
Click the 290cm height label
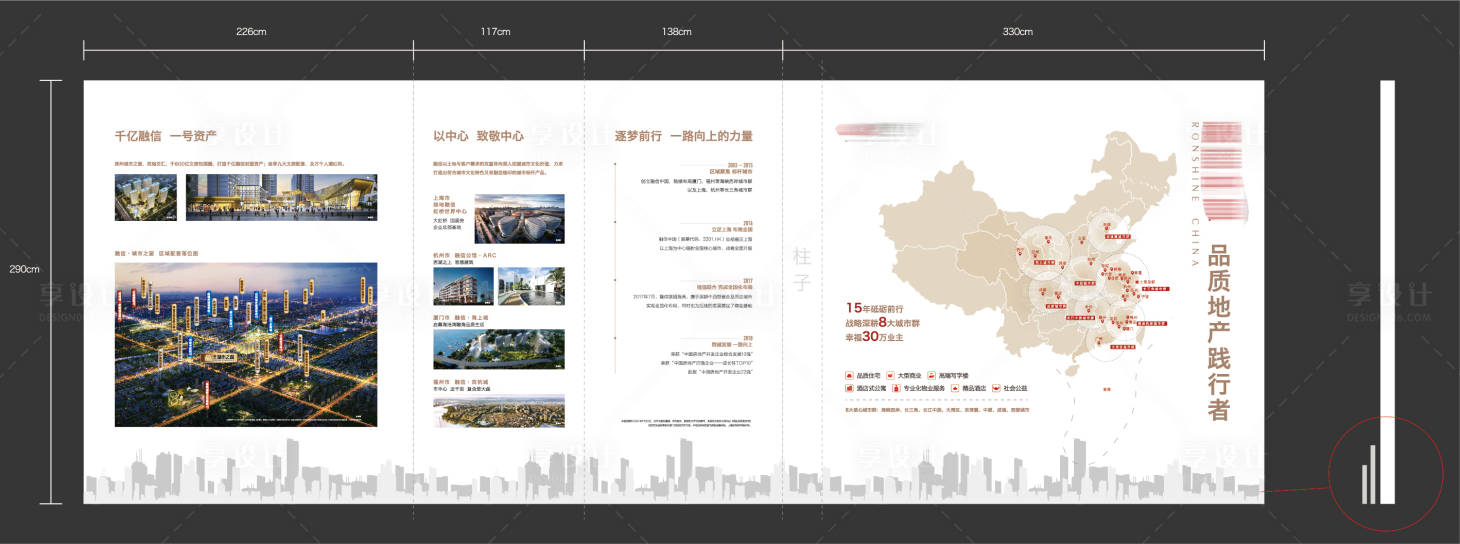[x=24, y=269]
